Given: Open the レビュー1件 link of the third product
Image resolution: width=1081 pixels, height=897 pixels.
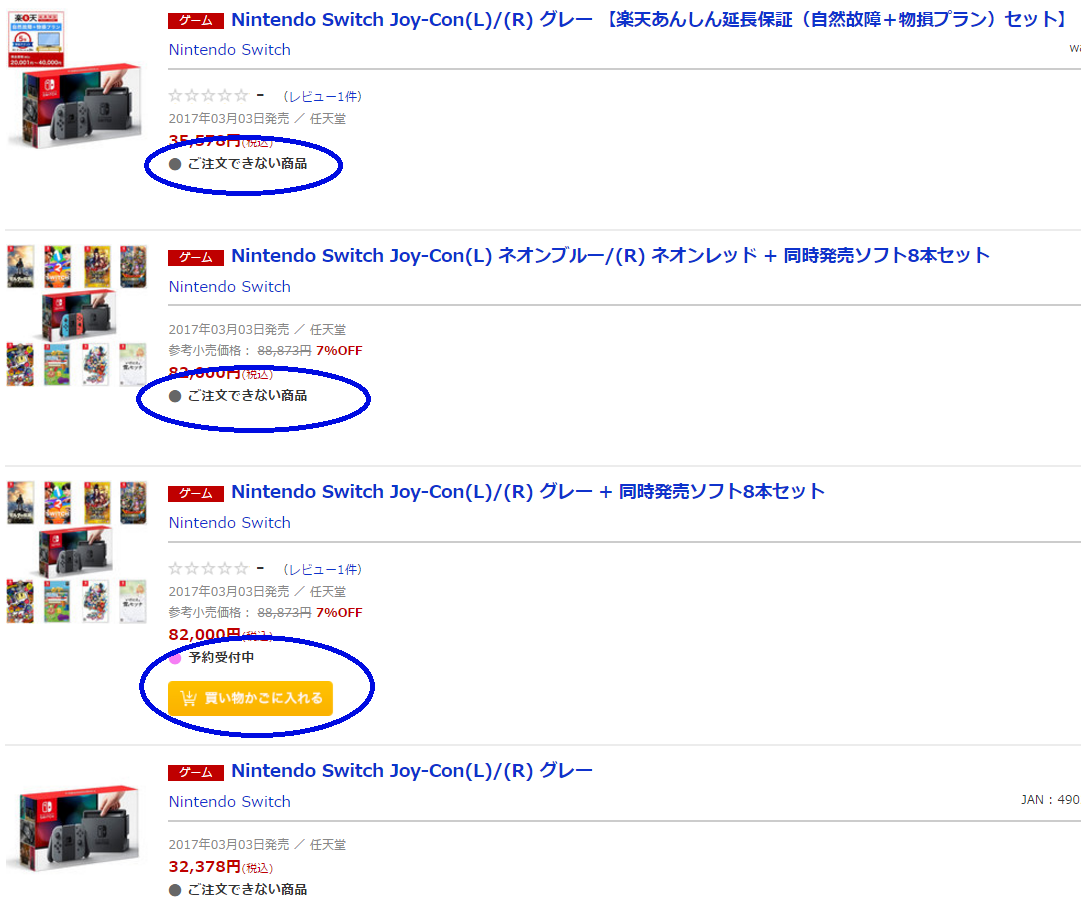Looking at the screenshot, I should point(323,570).
